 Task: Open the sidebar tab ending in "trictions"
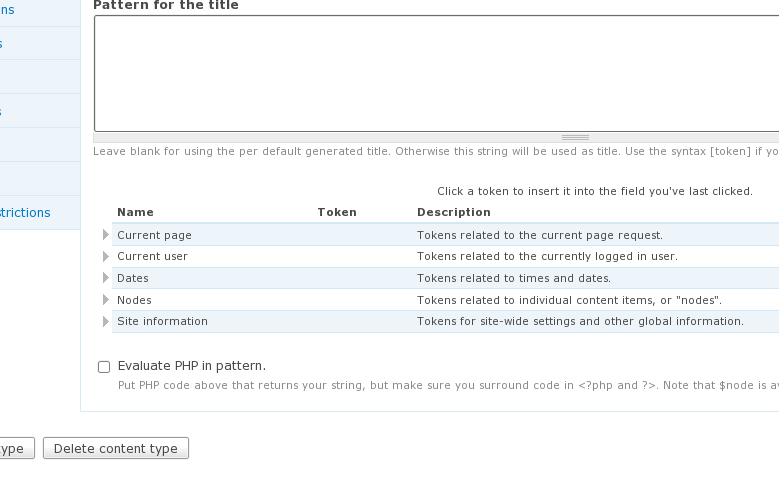(x=26, y=213)
